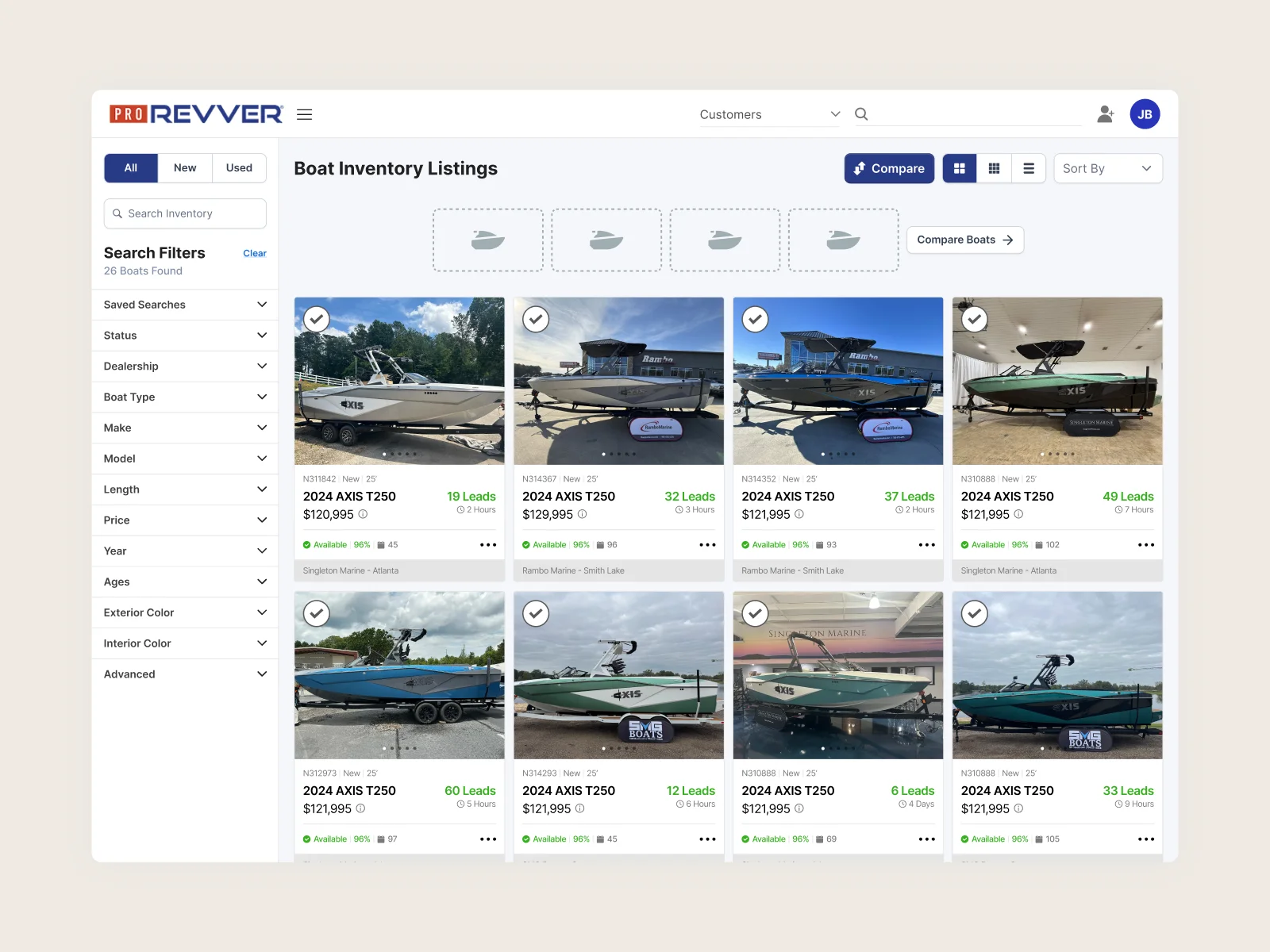Open the Sort By dropdown
Viewport: 1270px width, 952px height.
point(1107,168)
